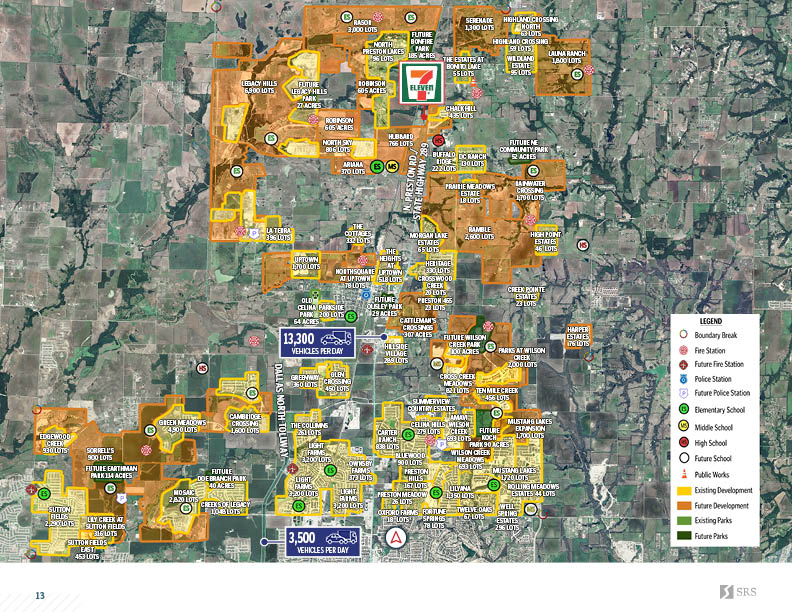The image size is (792, 612).
Task: Click the Uptown 1,700 Lots label
Action: tap(306, 263)
